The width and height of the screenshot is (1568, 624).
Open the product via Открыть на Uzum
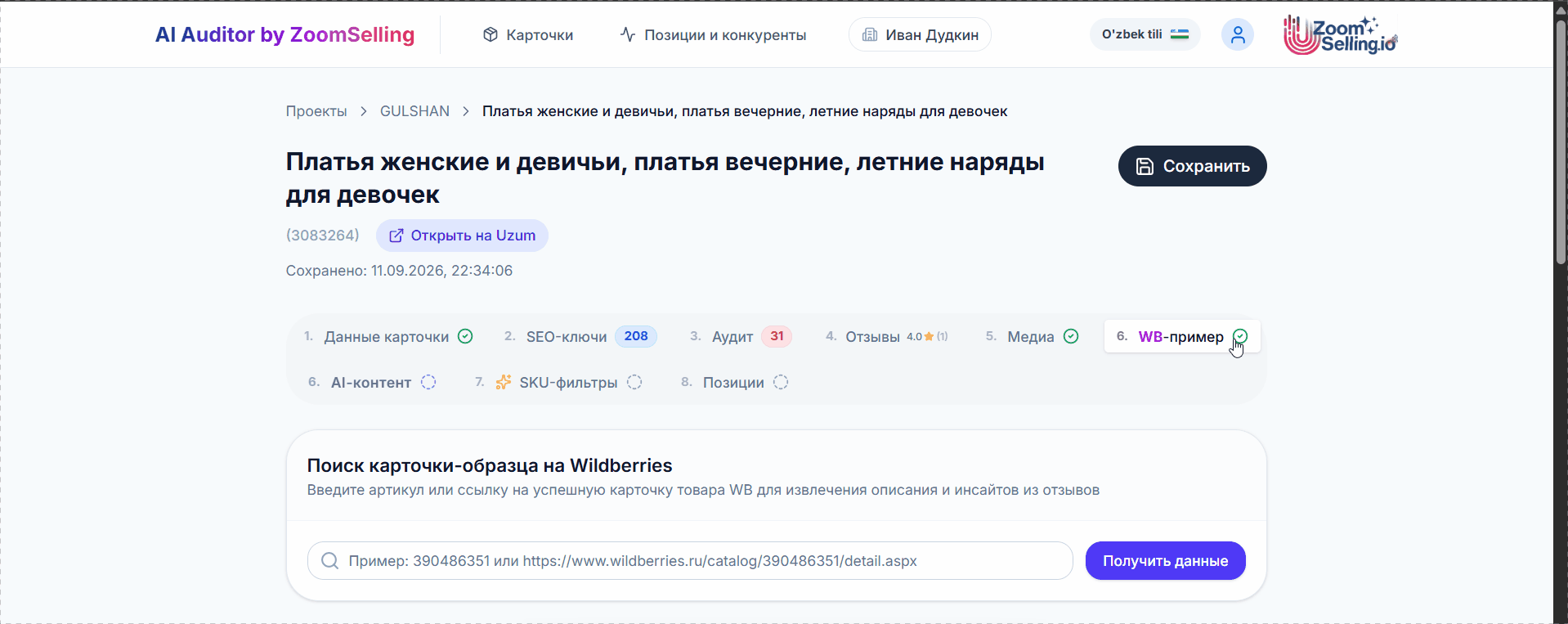pyautogui.click(x=462, y=236)
